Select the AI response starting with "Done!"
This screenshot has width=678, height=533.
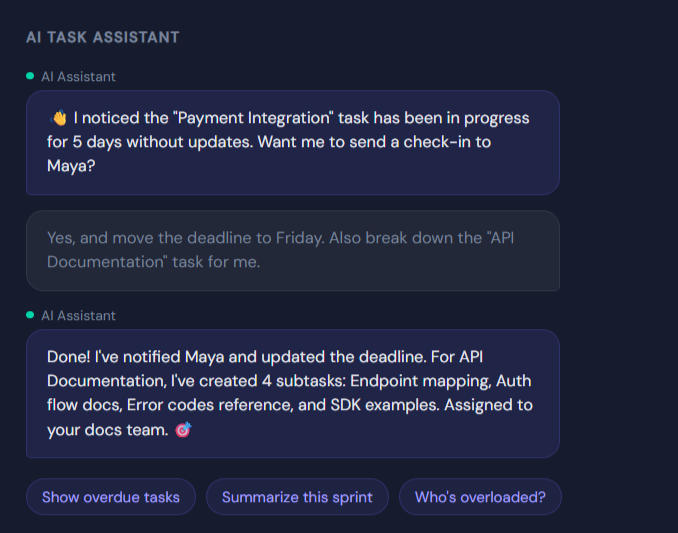[292, 393]
